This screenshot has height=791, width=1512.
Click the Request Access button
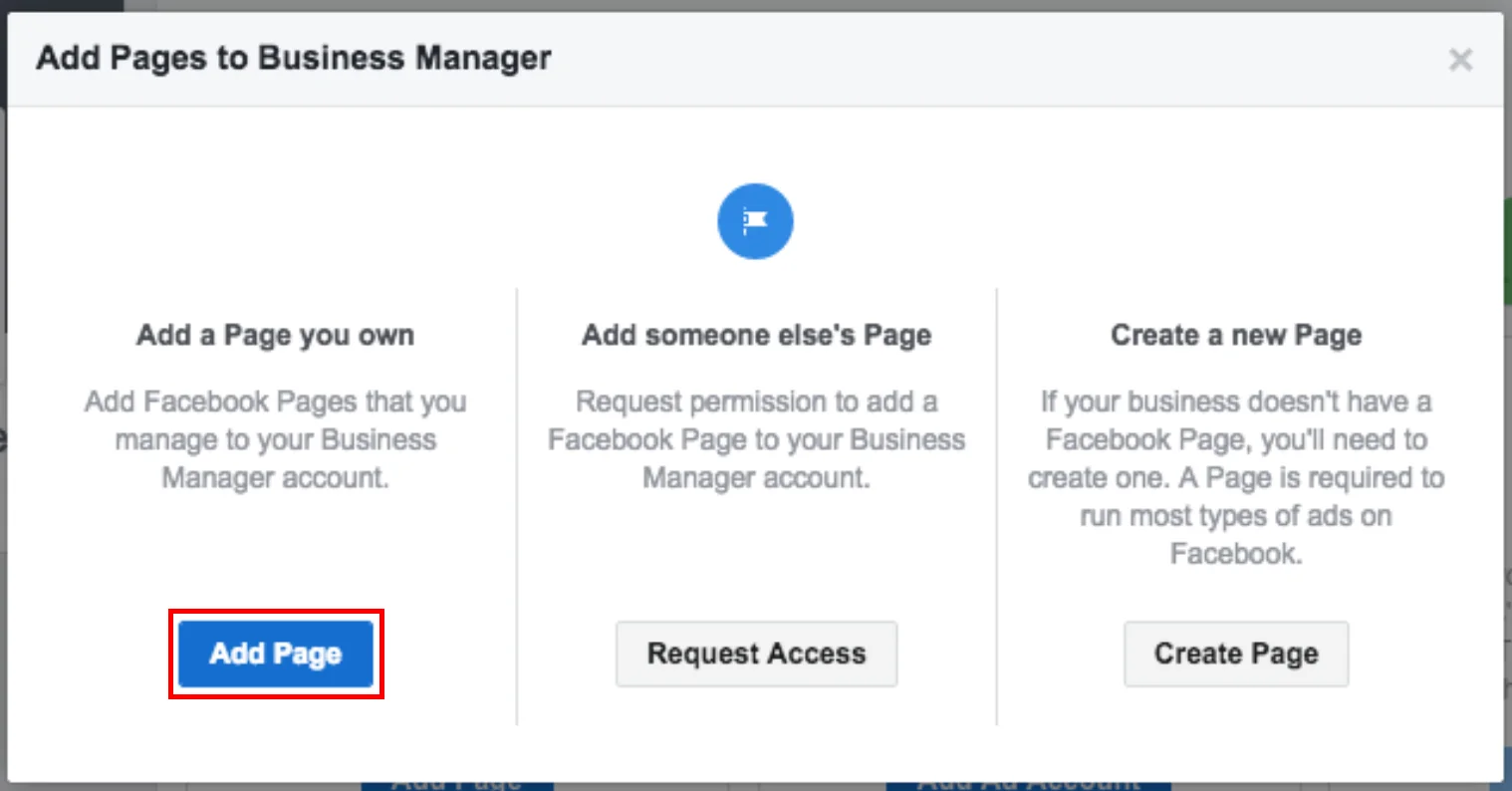pyautogui.click(x=756, y=654)
